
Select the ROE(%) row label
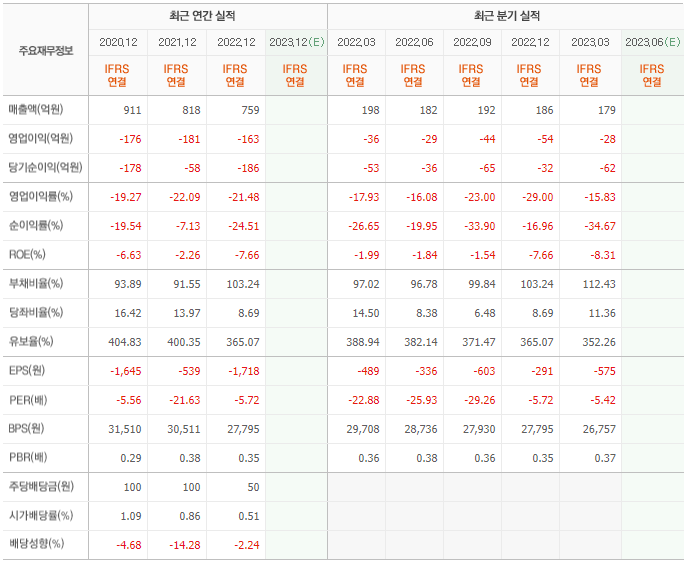[27, 255]
